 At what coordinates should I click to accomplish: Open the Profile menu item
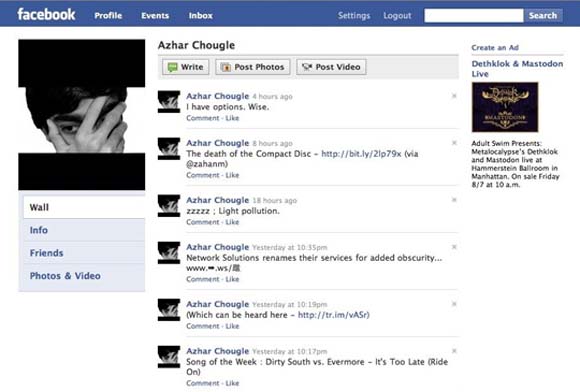point(108,16)
